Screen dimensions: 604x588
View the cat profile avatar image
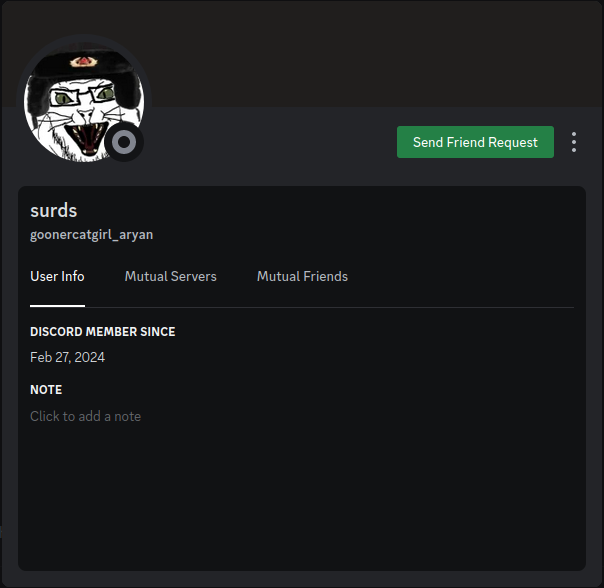[84, 102]
